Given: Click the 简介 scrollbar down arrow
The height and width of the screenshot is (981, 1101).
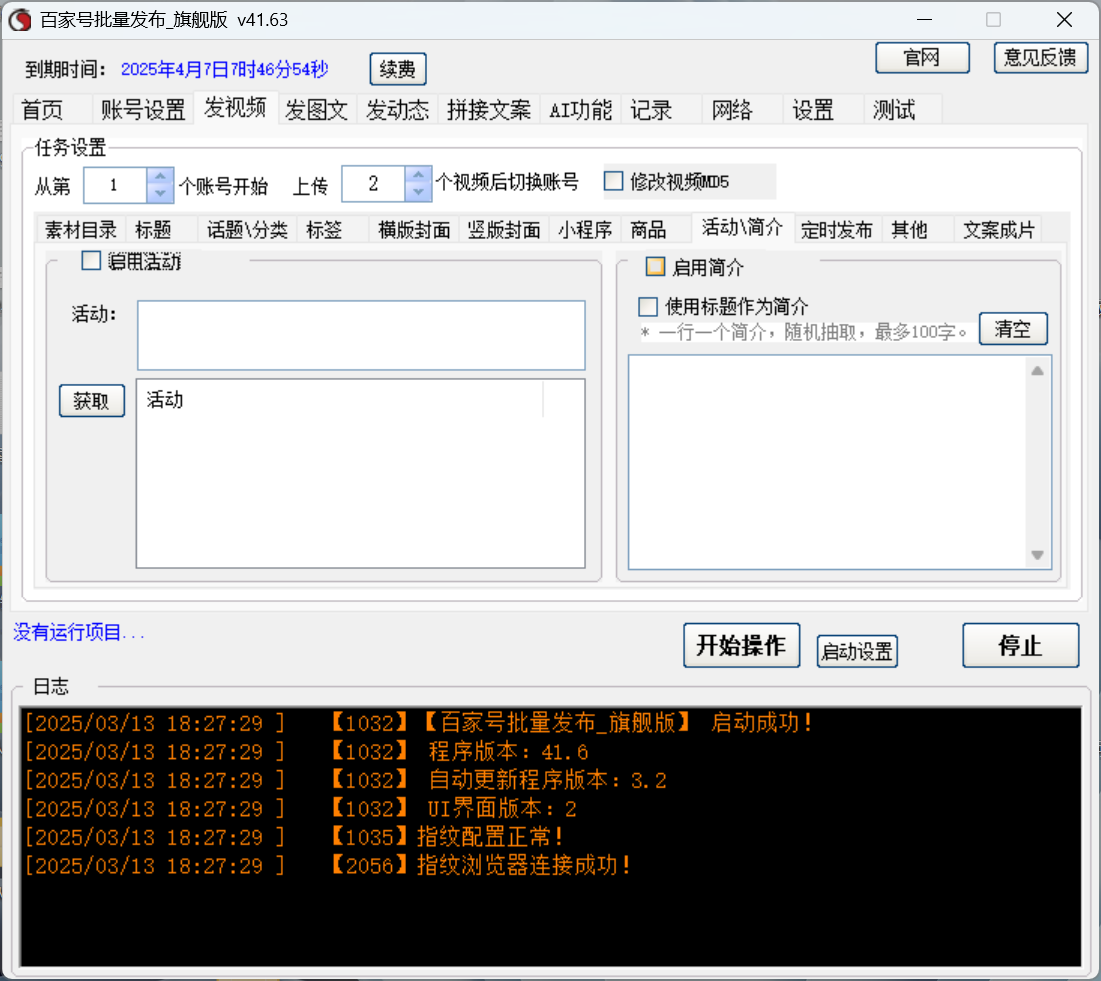Looking at the screenshot, I should point(1037,555).
